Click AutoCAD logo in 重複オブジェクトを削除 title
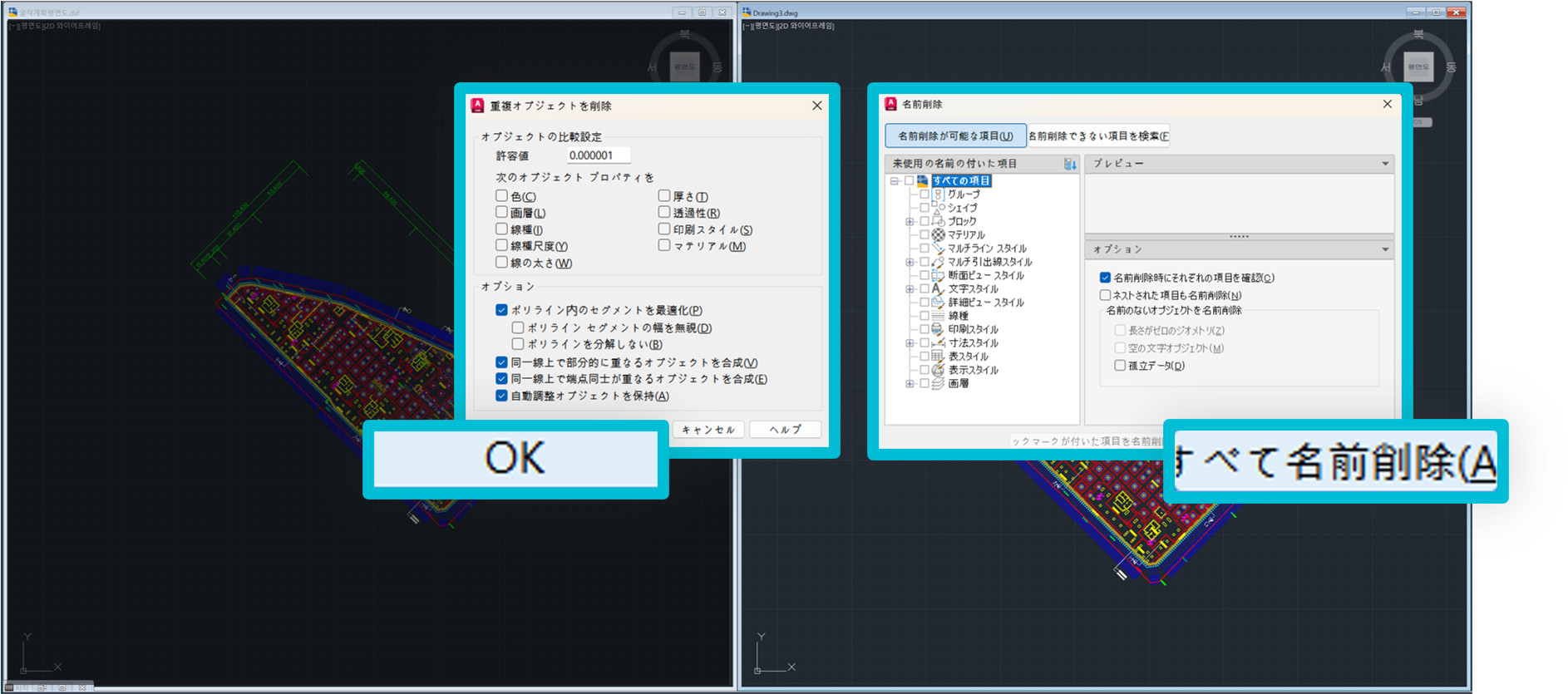The width and height of the screenshot is (1568, 694). pyautogui.click(x=477, y=106)
